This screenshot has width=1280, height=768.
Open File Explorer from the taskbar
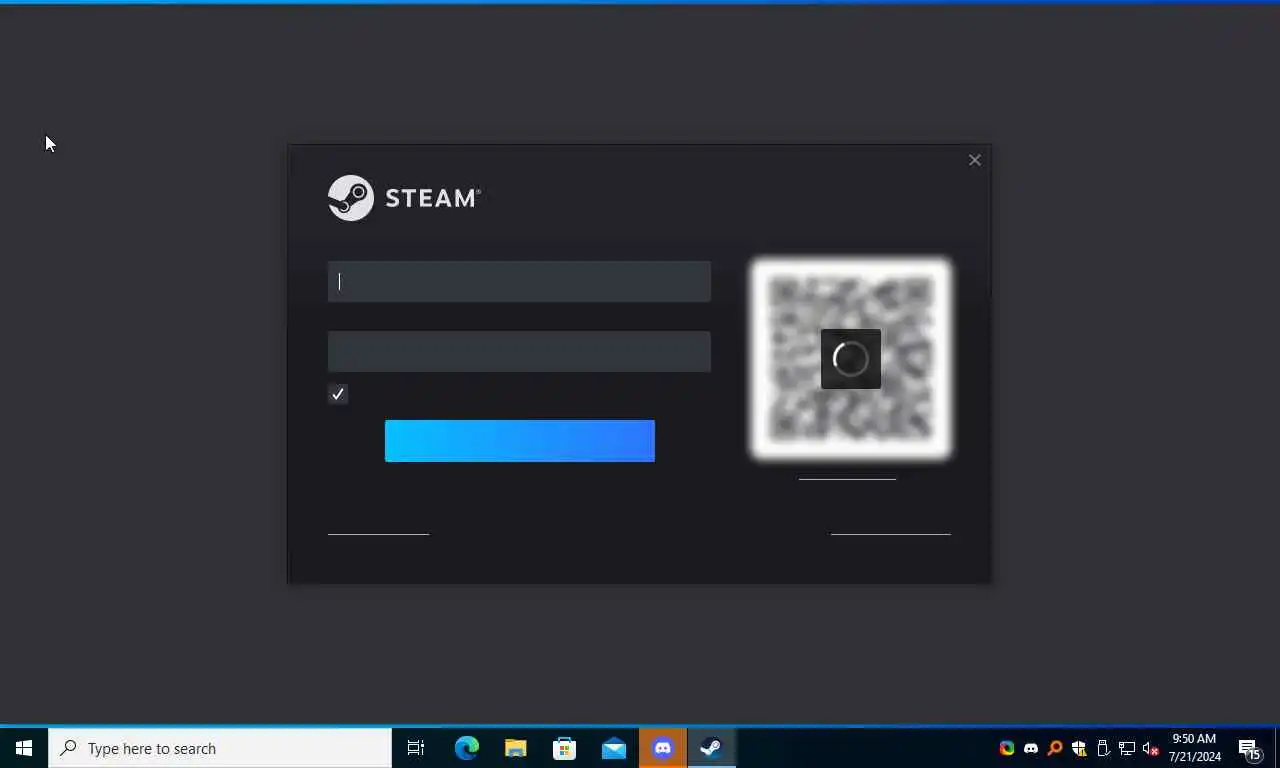coord(516,748)
